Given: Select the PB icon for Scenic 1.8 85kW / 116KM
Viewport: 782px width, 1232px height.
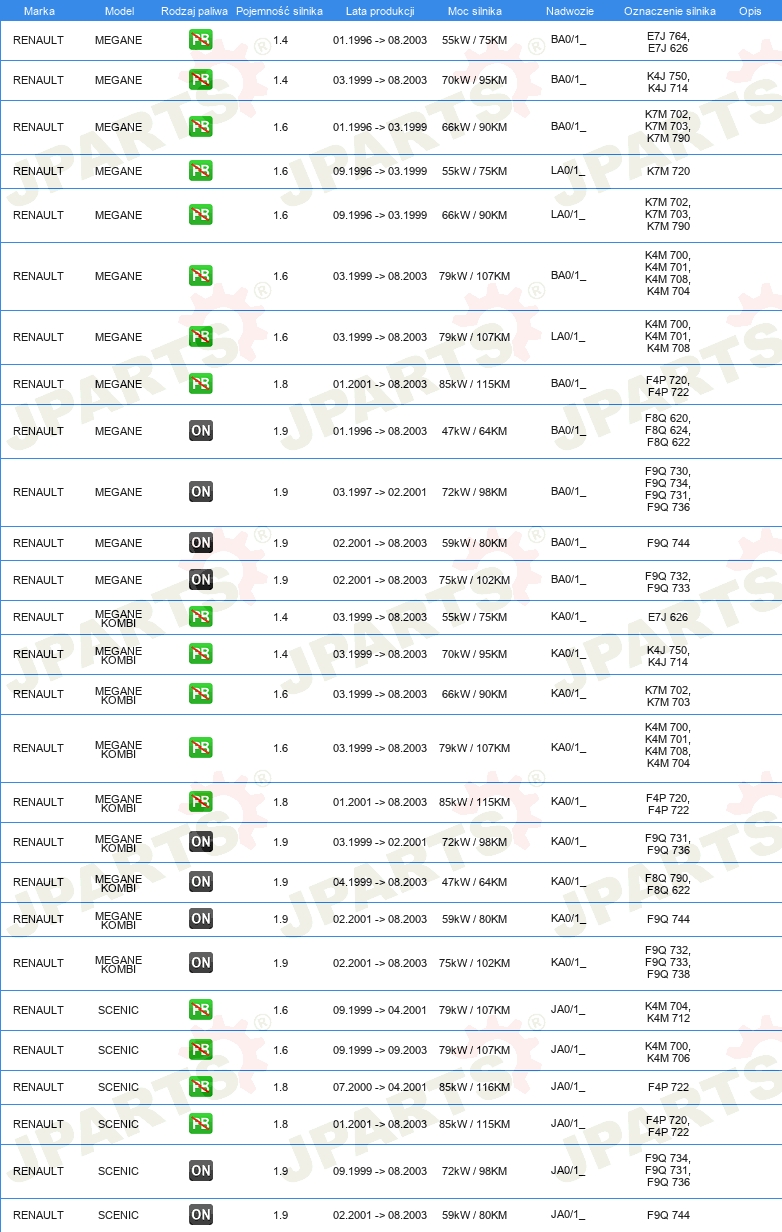Looking at the screenshot, I should pos(201,1087).
